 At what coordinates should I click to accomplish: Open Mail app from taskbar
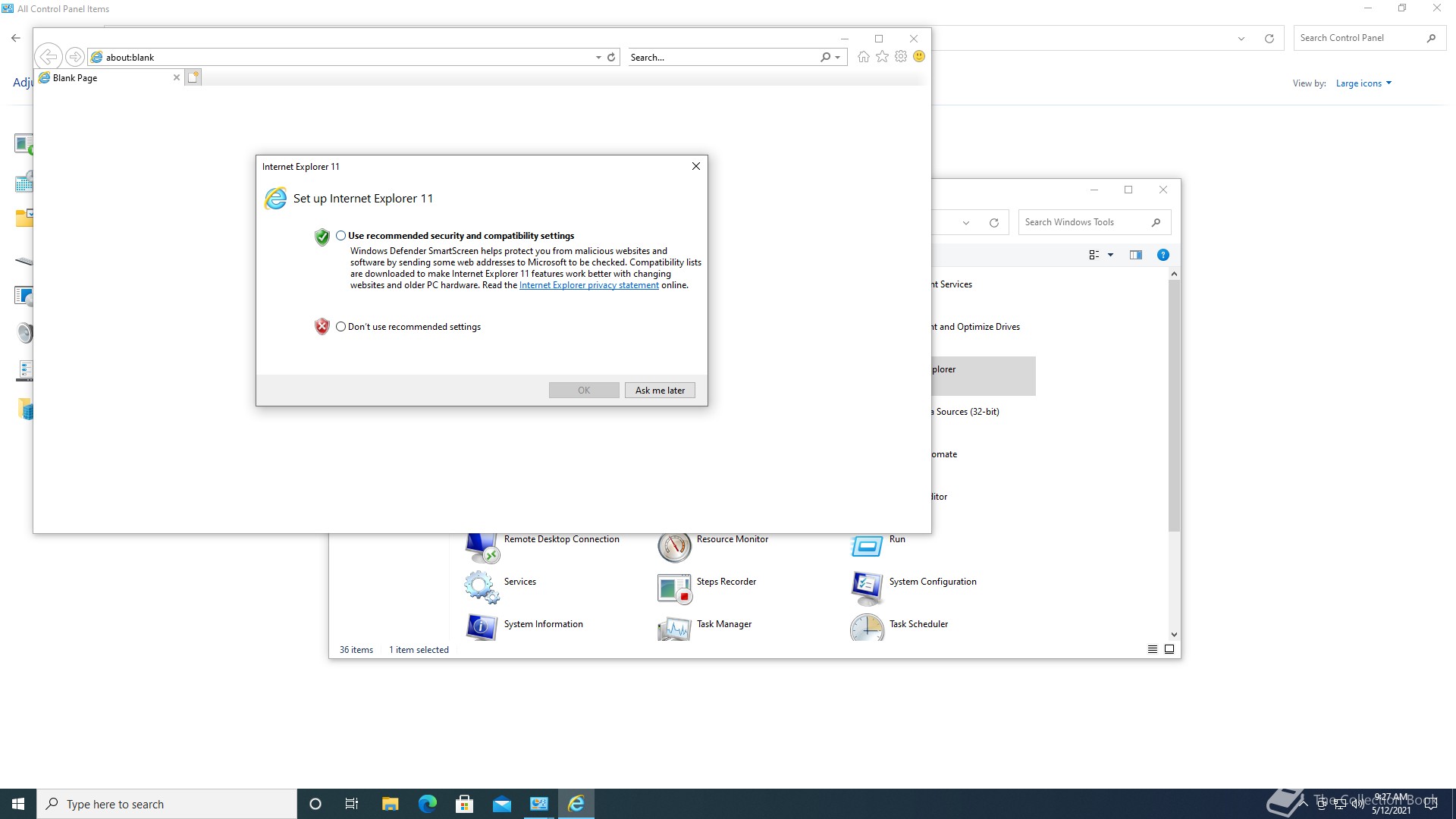point(501,804)
